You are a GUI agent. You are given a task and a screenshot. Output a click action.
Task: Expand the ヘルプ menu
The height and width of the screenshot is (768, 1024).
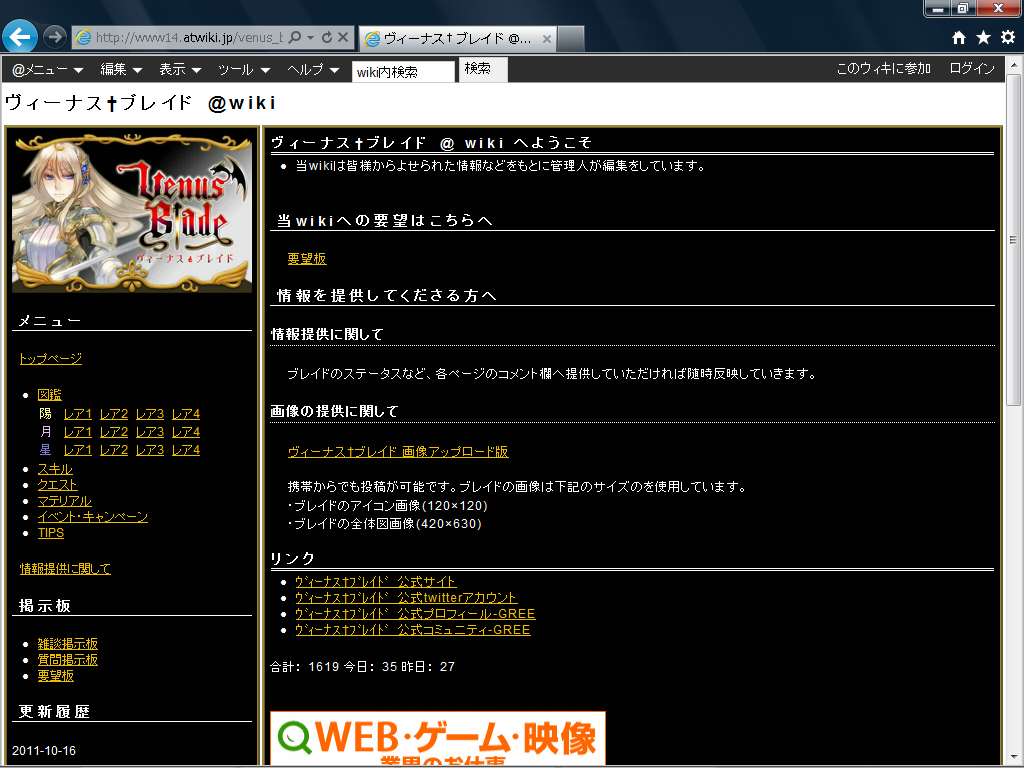point(313,69)
